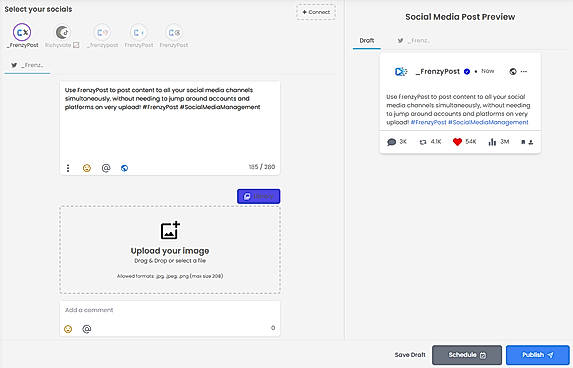Click the @ mention icon in the comment box

87,329
